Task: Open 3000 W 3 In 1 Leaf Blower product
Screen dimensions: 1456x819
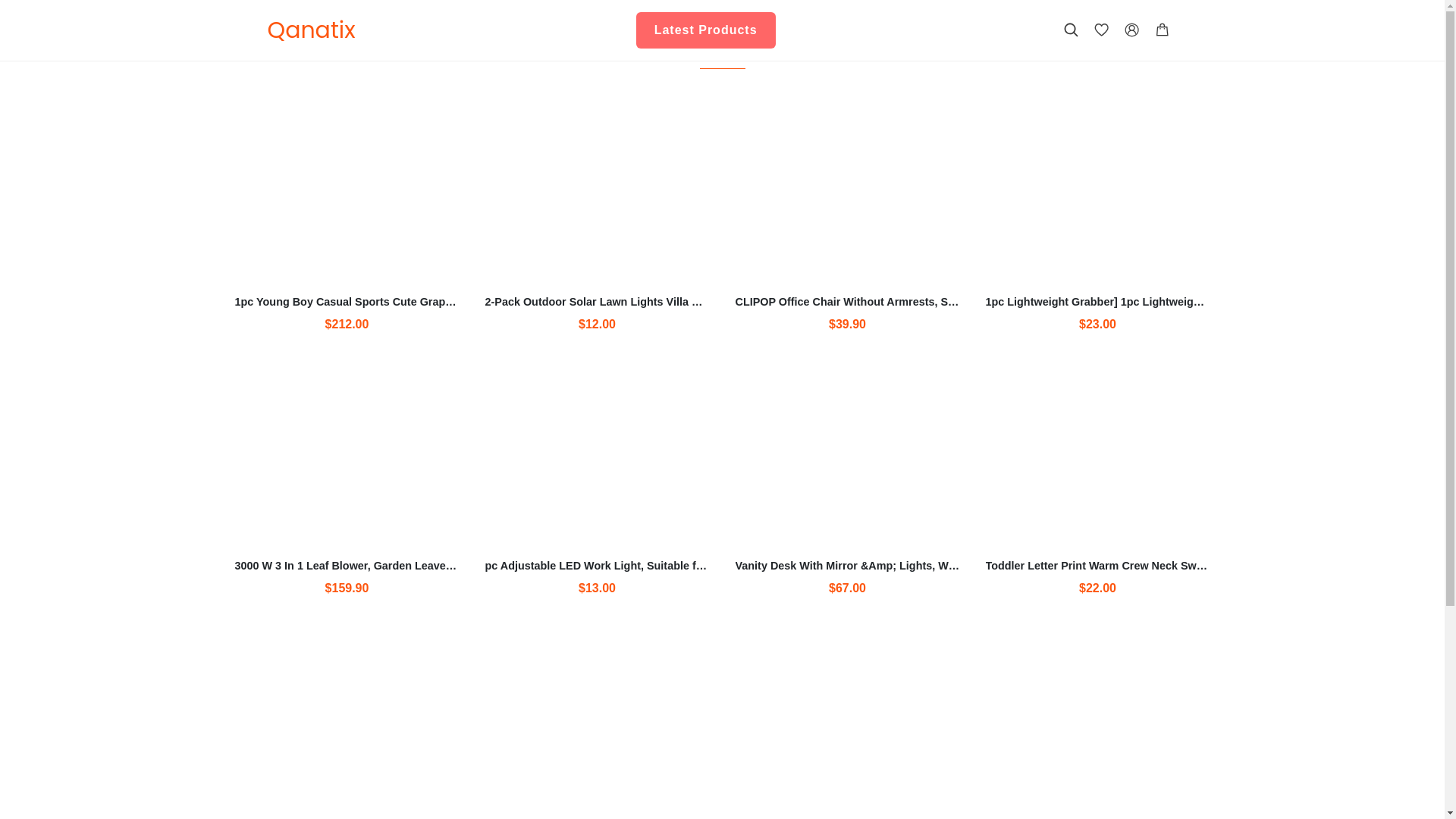Action: pyautogui.click(x=347, y=566)
